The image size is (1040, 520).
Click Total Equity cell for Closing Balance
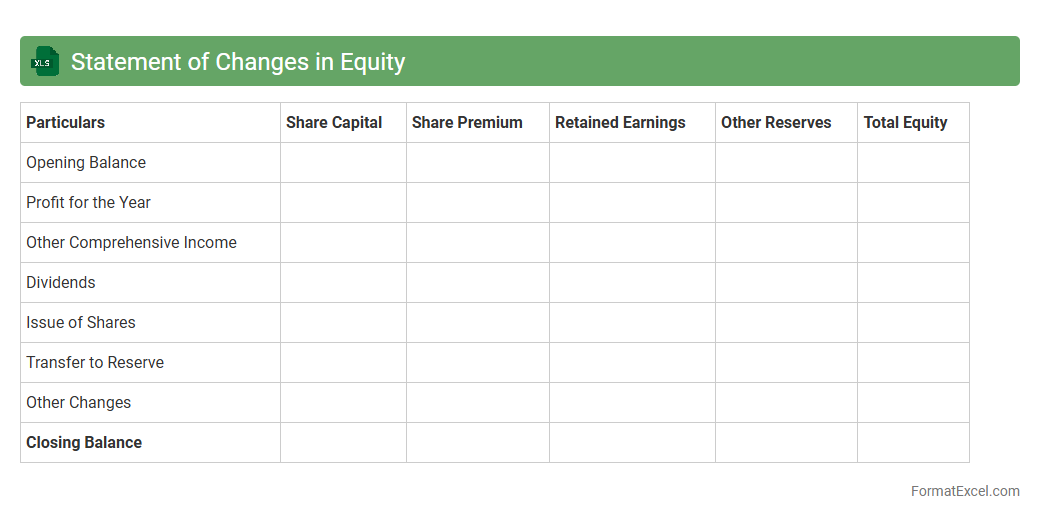[913, 442]
